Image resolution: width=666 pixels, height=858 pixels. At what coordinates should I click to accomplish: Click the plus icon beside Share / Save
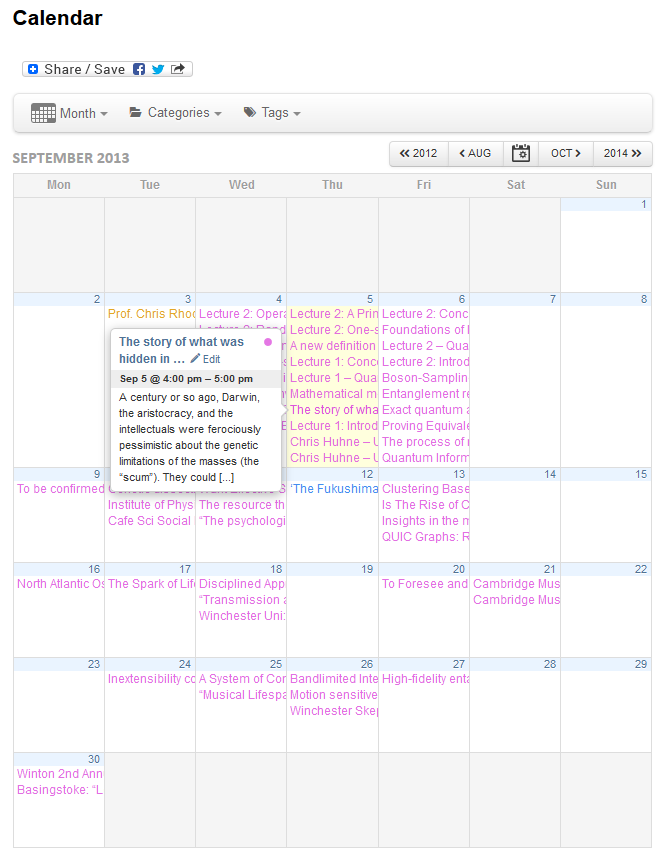point(33,69)
